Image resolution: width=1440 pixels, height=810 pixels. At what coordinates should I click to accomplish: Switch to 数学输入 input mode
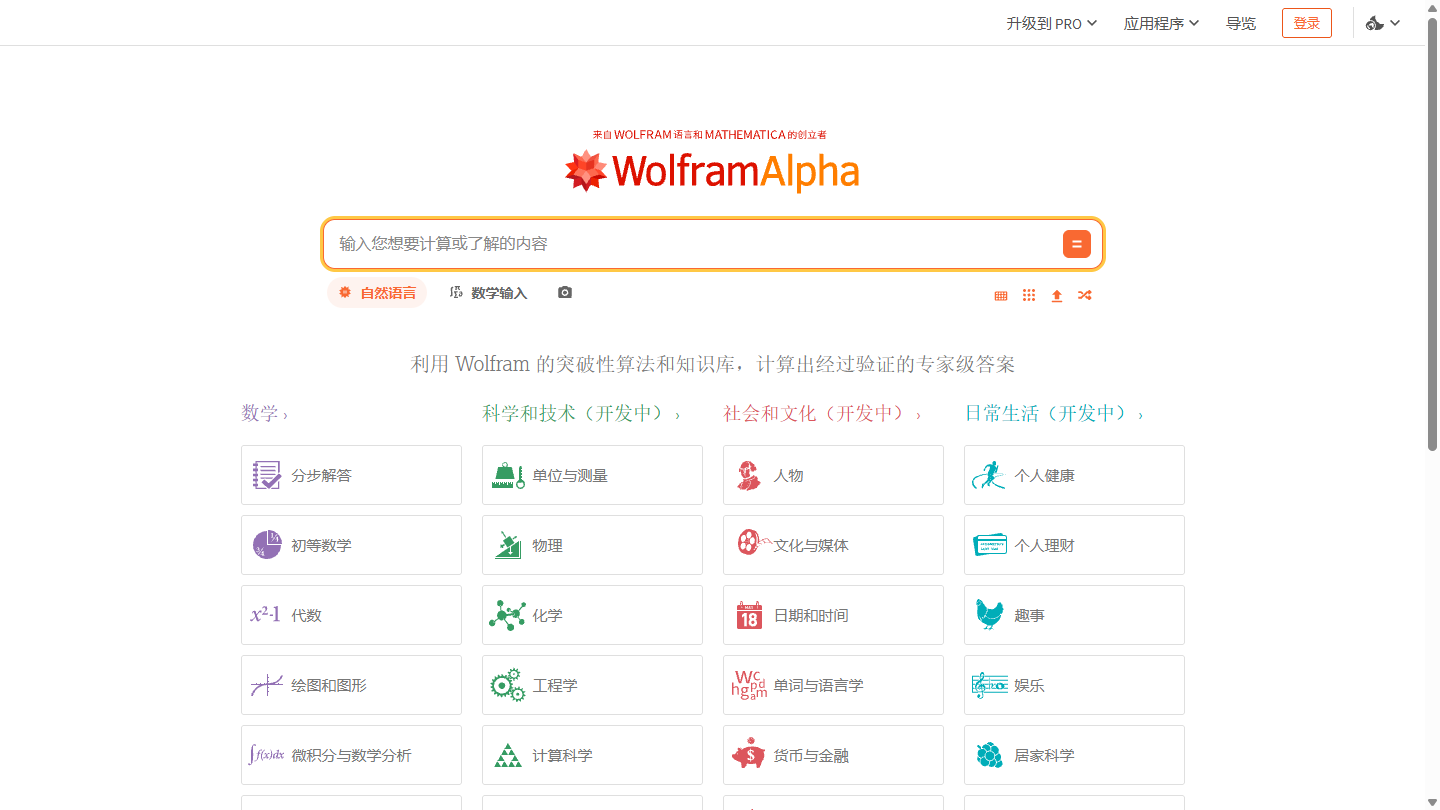(x=488, y=293)
